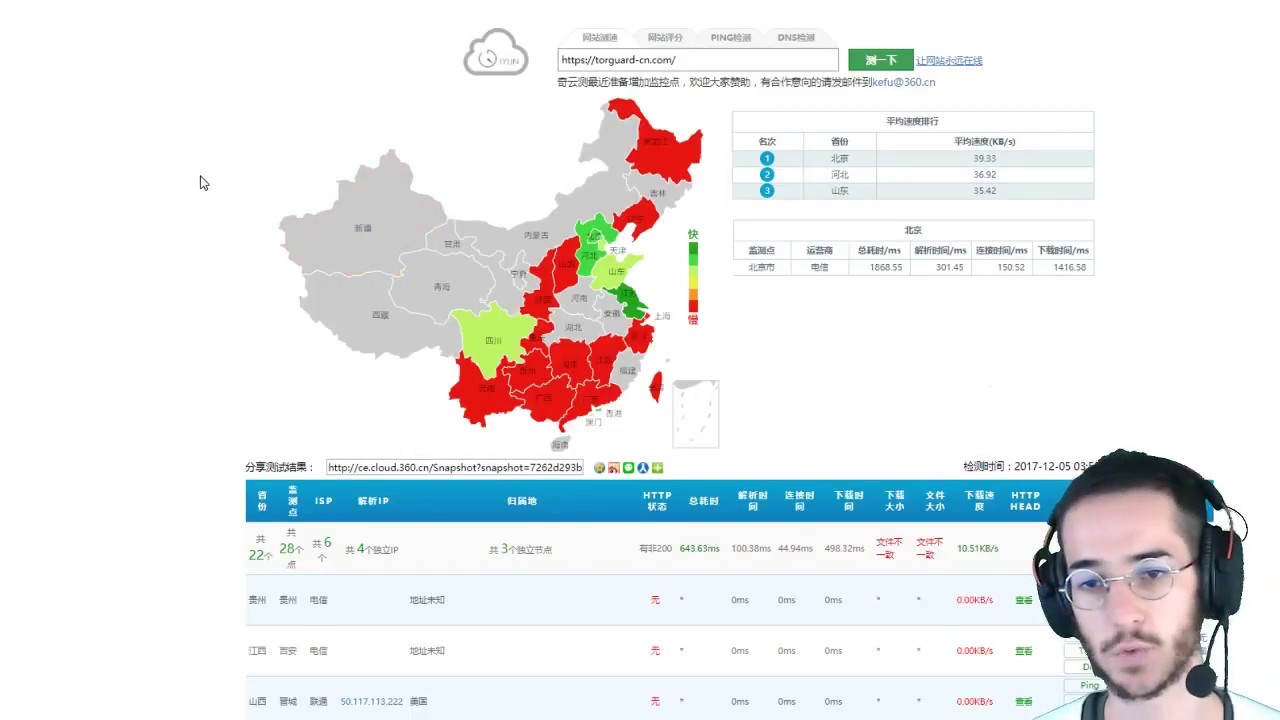Share result via green WeChat icon

point(629,467)
